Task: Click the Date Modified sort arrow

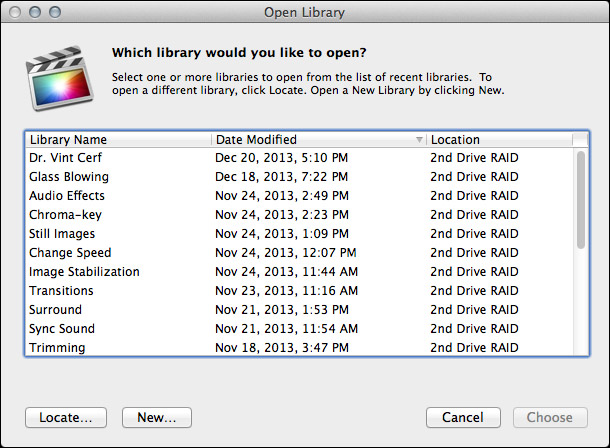Action: 419,140
